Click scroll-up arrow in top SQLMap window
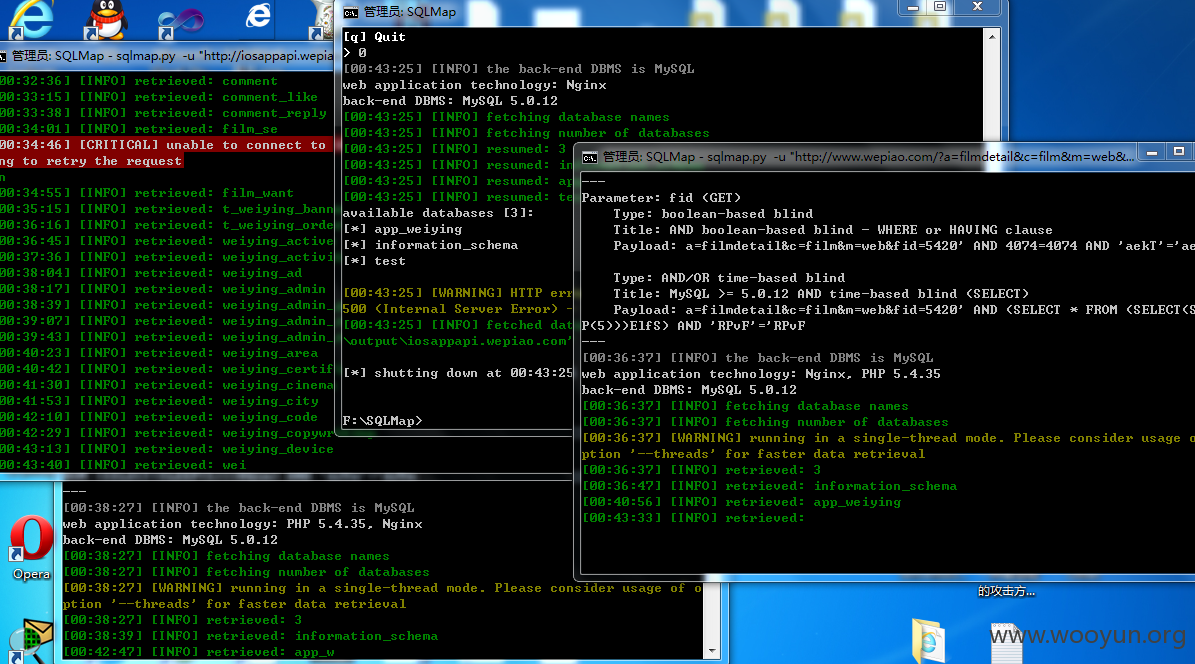Viewport: 1195px width, 664px height. (992, 37)
